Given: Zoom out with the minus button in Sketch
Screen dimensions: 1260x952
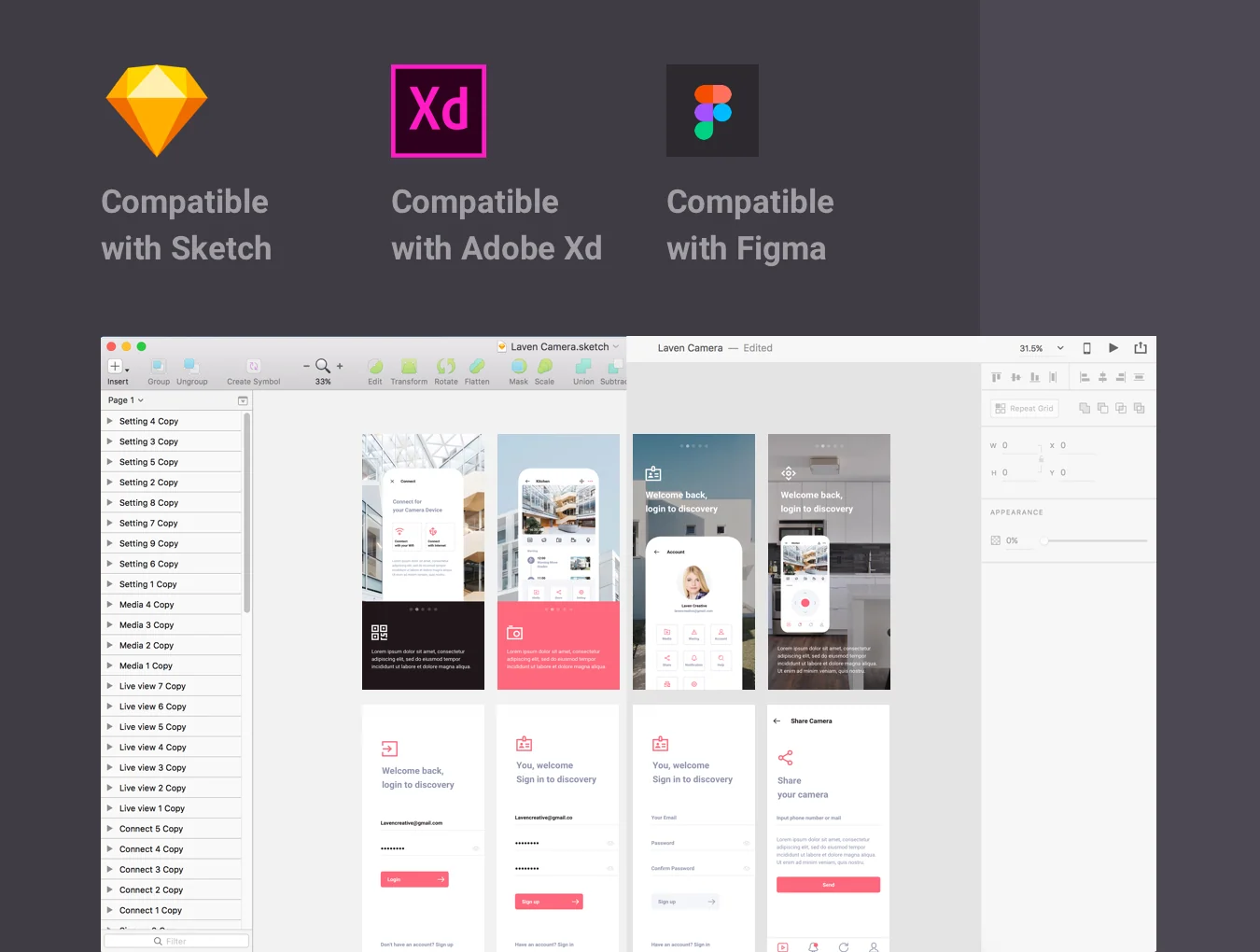Looking at the screenshot, I should pyautogui.click(x=306, y=366).
